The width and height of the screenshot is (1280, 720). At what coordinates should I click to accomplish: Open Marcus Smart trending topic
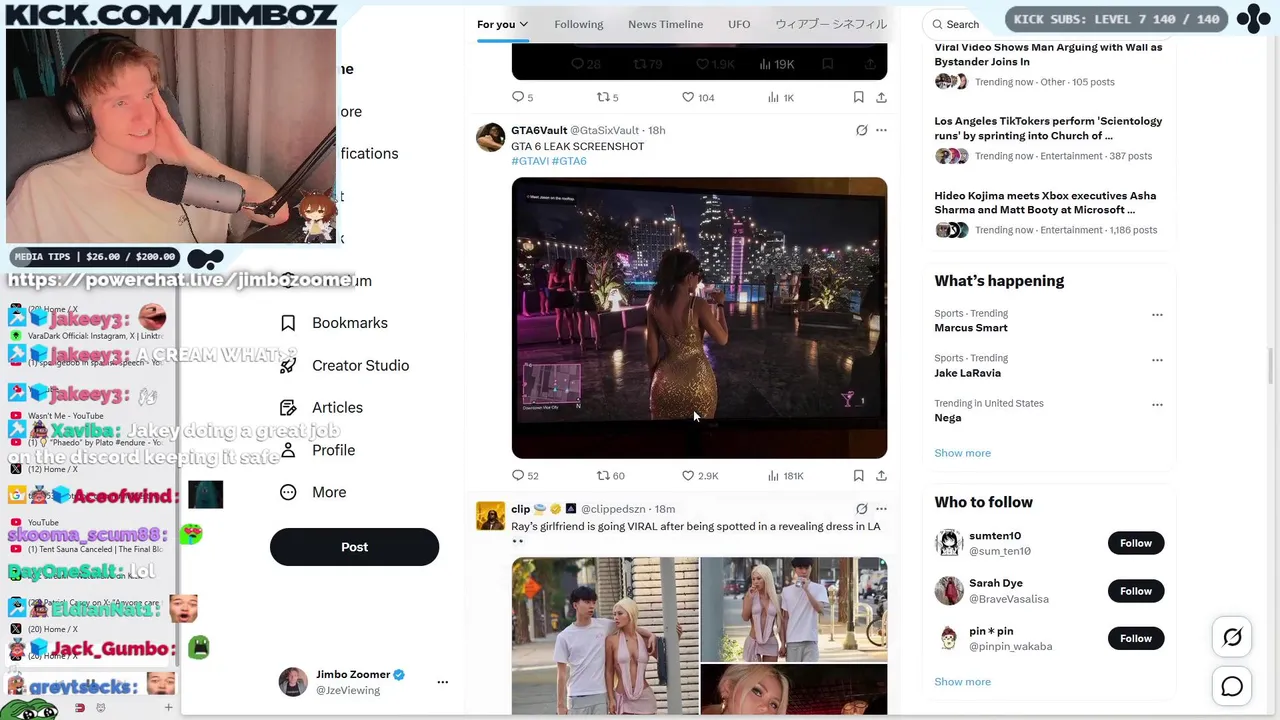click(x=970, y=328)
